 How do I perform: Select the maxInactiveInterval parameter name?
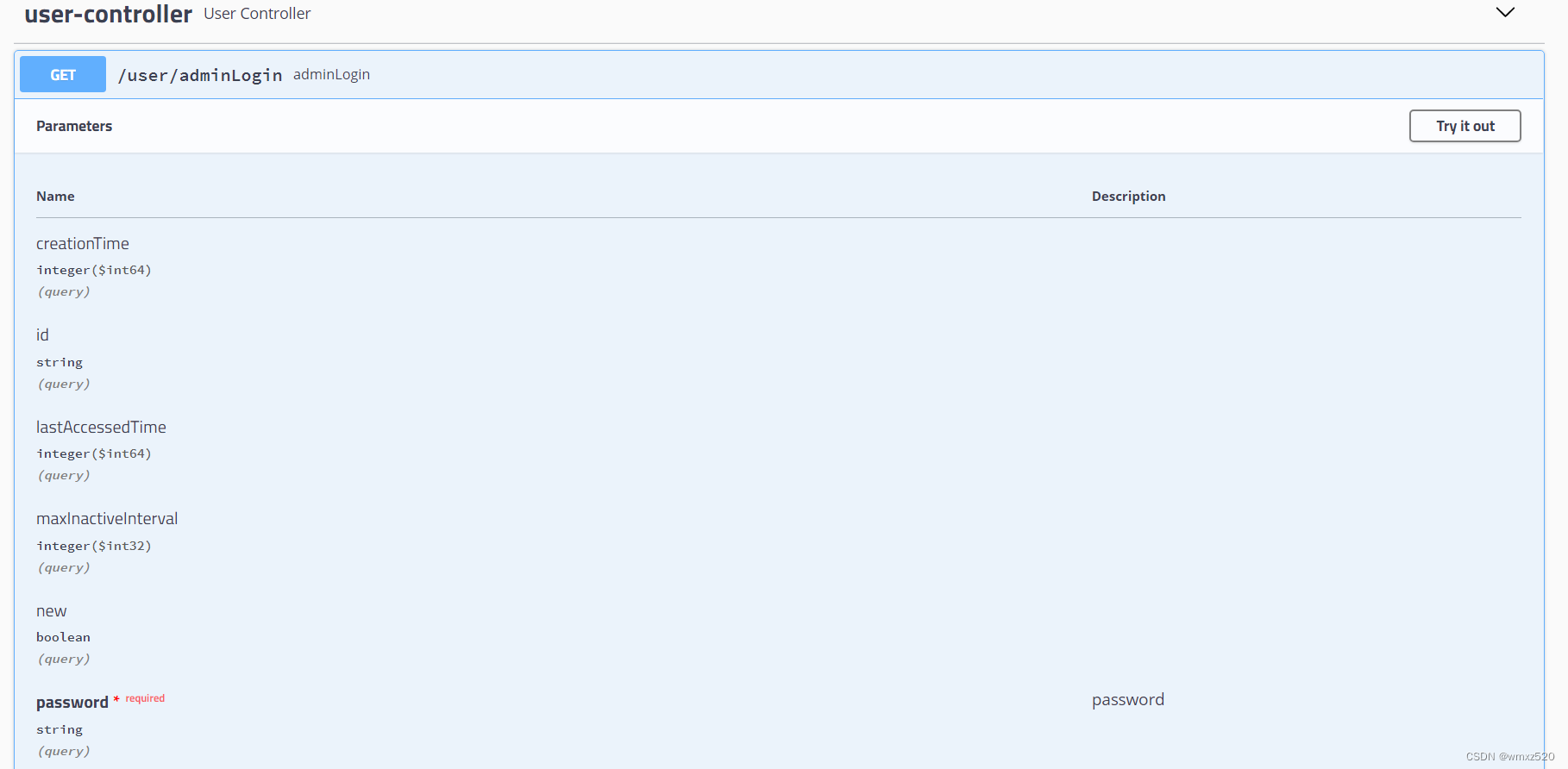click(107, 519)
